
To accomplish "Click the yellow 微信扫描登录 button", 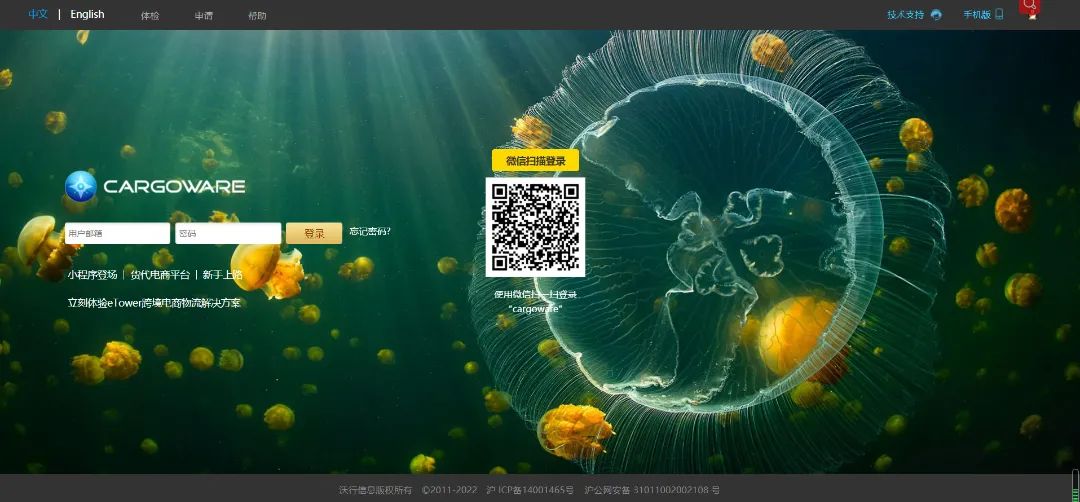I will (535, 161).
